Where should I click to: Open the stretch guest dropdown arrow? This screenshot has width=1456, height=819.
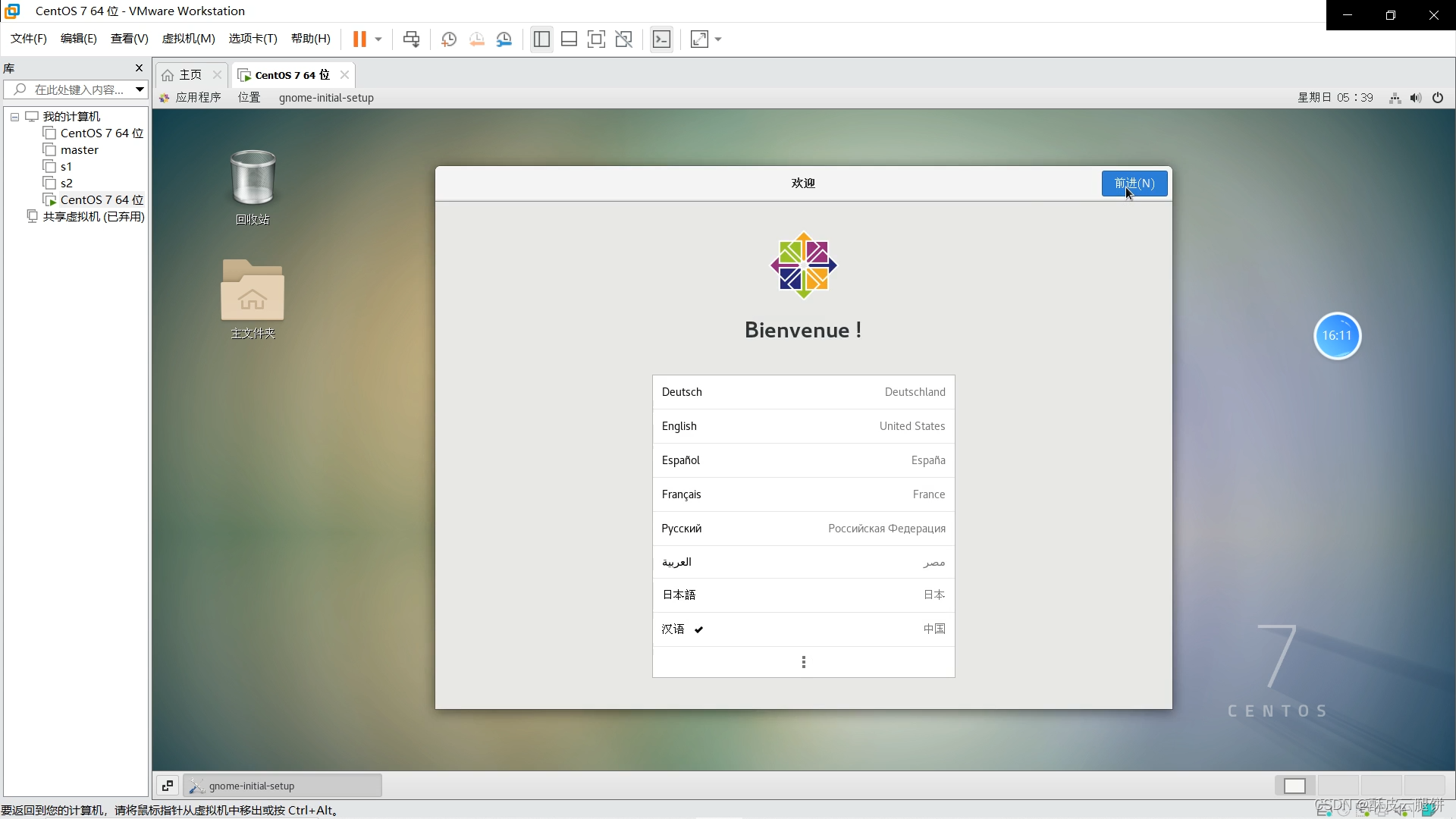[x=718, y=39]
